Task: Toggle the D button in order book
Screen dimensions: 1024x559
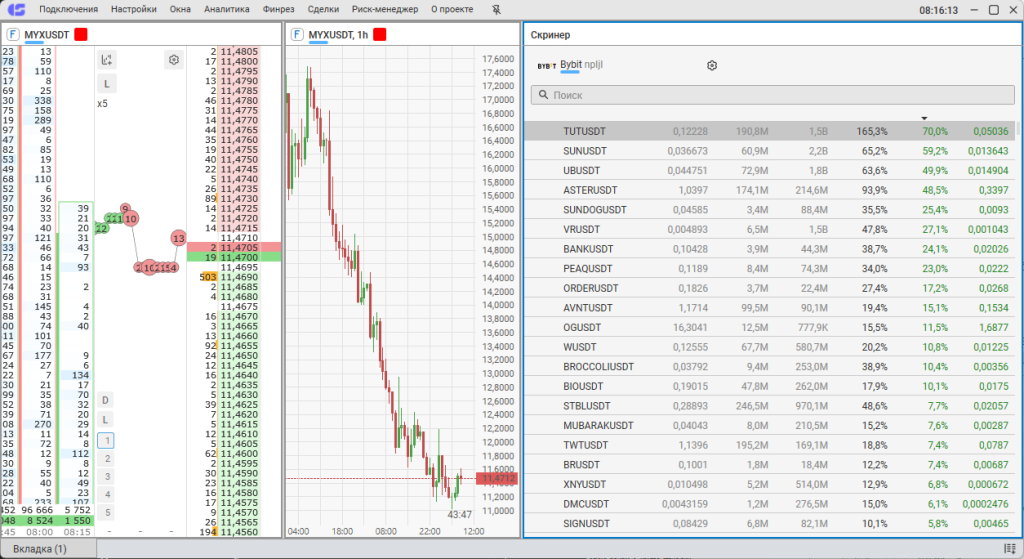Action: 106,400
